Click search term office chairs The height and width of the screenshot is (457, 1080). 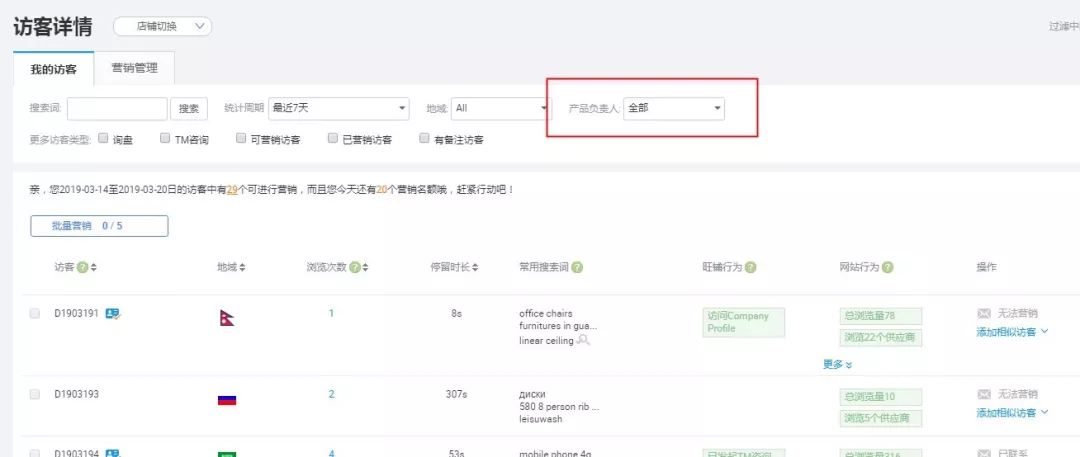click(x=546, y=314)
